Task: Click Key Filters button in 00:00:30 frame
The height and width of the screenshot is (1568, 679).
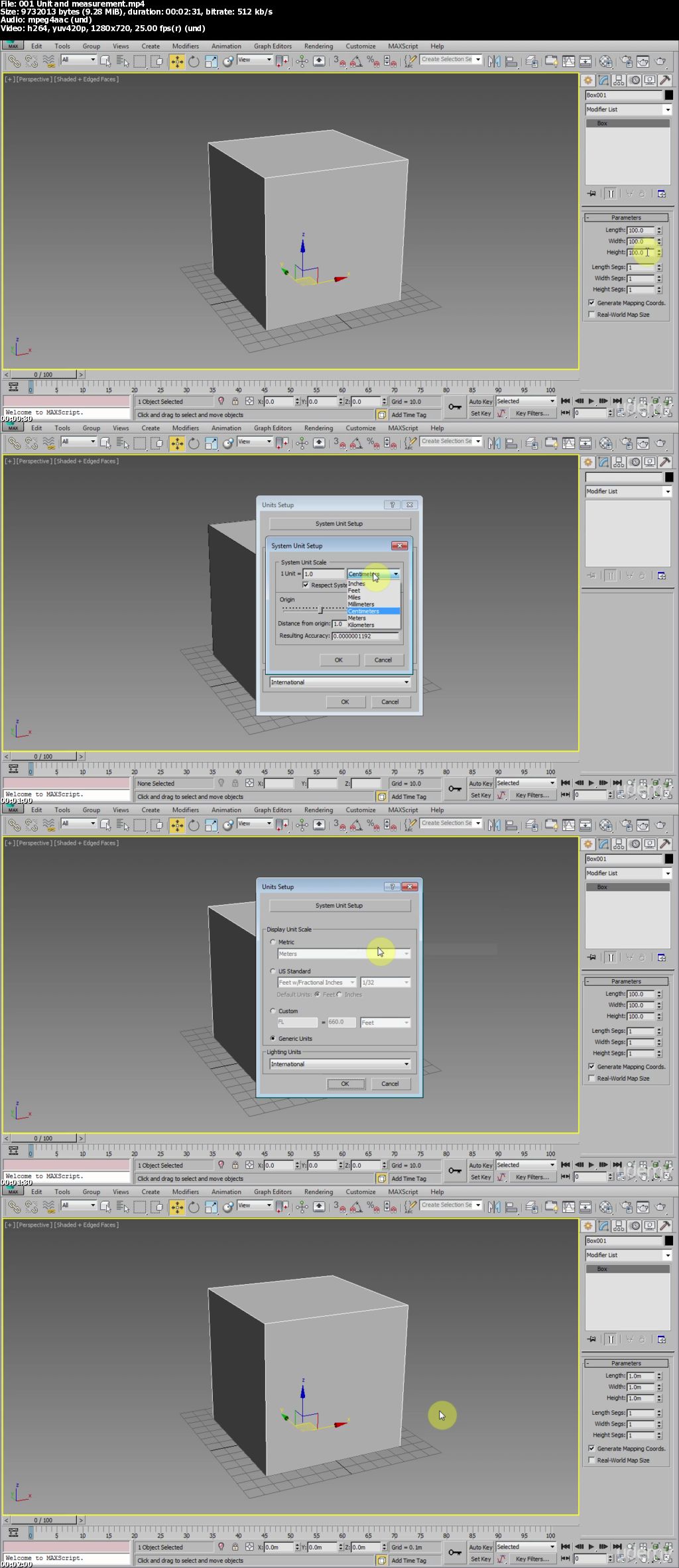Action: click(532, 413)
